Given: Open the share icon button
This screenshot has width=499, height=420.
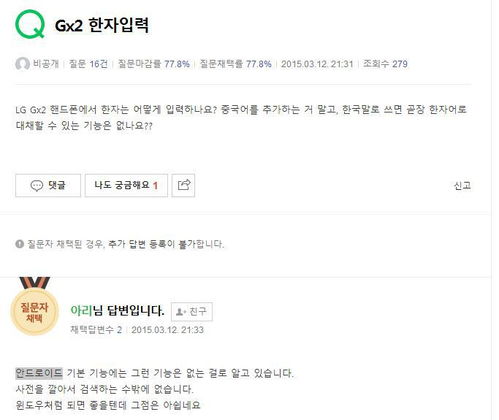Looking at the screenshot, I should pos(183,185).
